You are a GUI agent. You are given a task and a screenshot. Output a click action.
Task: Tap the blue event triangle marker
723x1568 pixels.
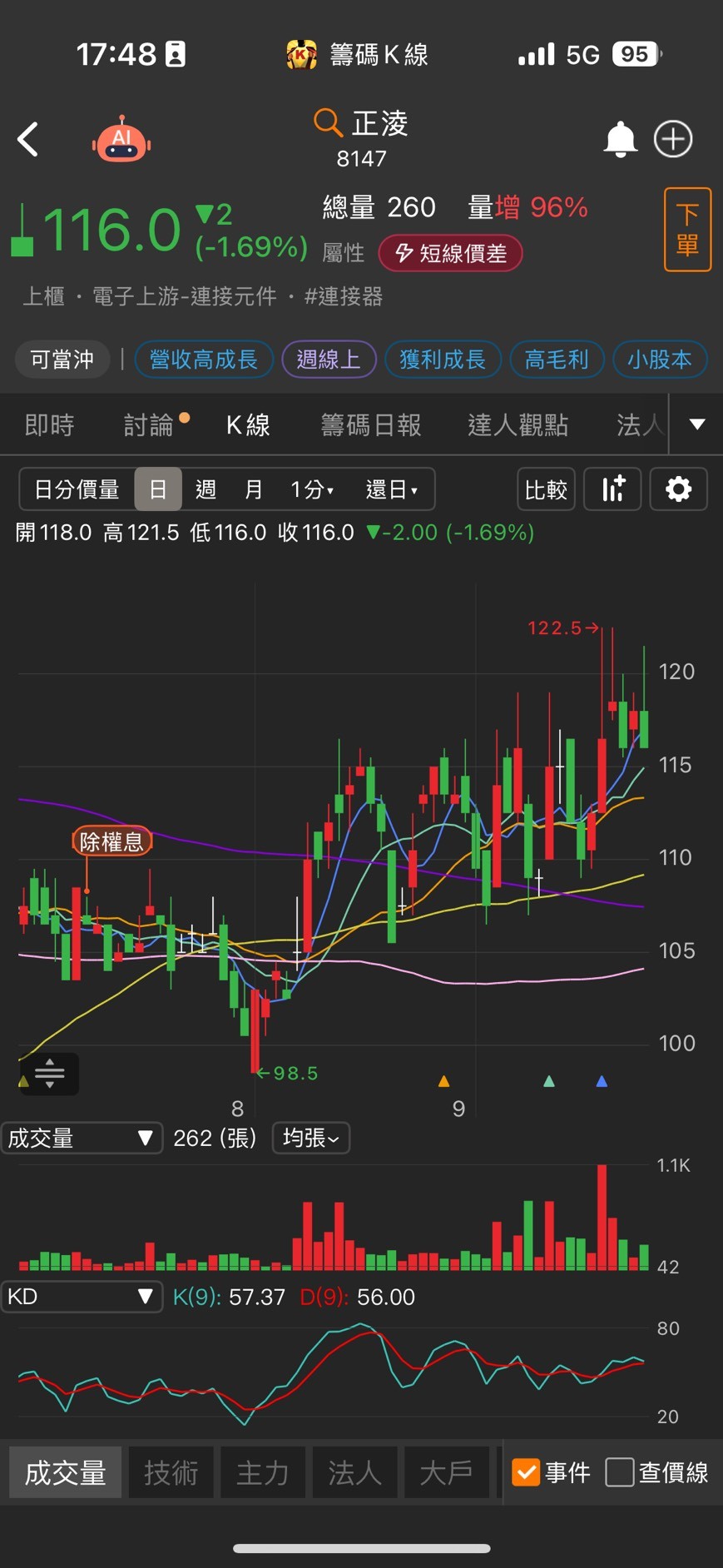(602, 1081)
